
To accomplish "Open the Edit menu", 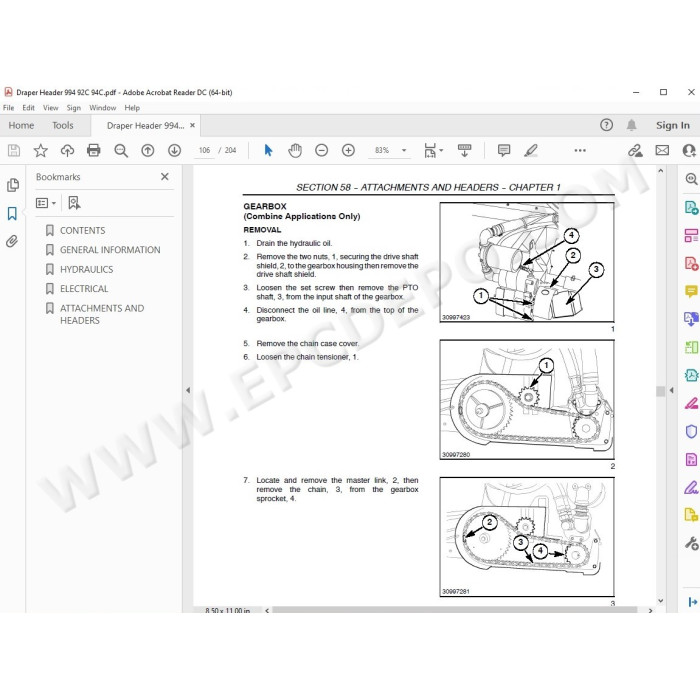I will (x=28, y=108).
